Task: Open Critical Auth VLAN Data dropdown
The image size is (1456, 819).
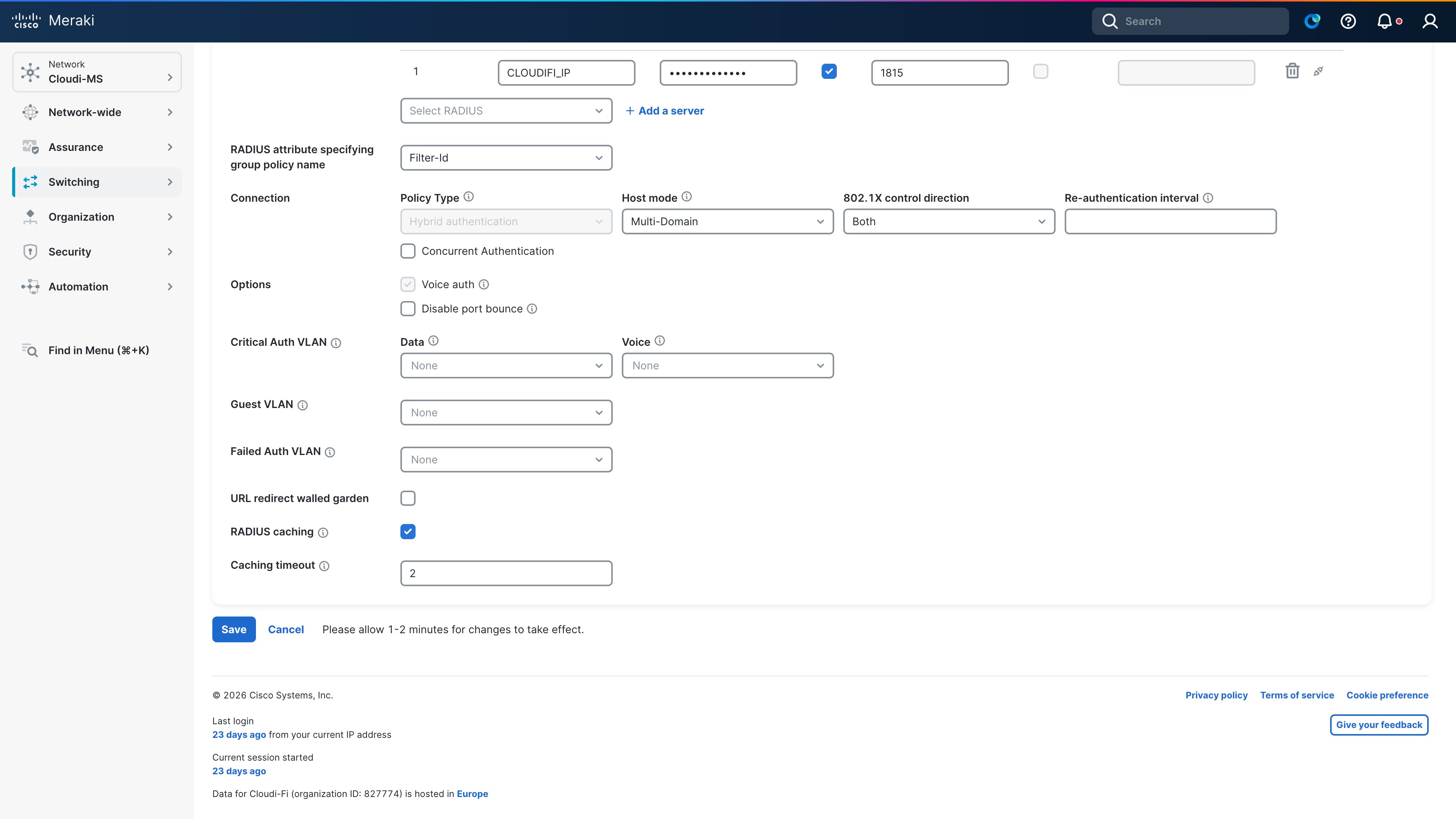Action: (506, 366)
